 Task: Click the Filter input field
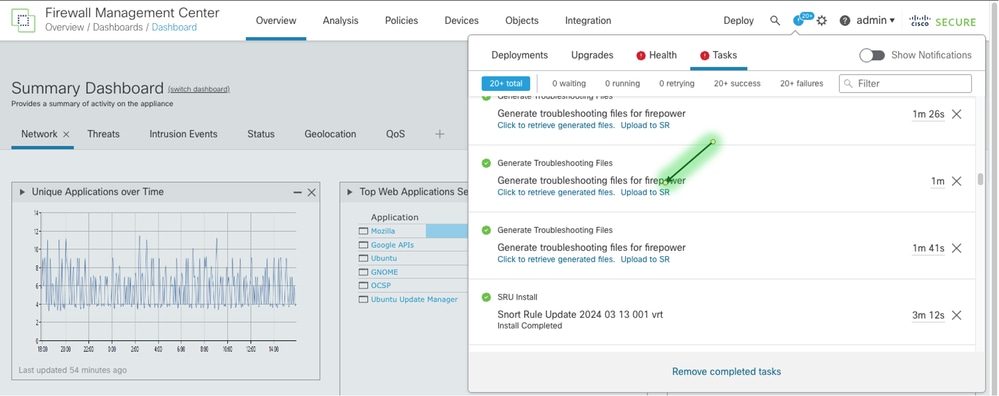(x=905, y=83)
